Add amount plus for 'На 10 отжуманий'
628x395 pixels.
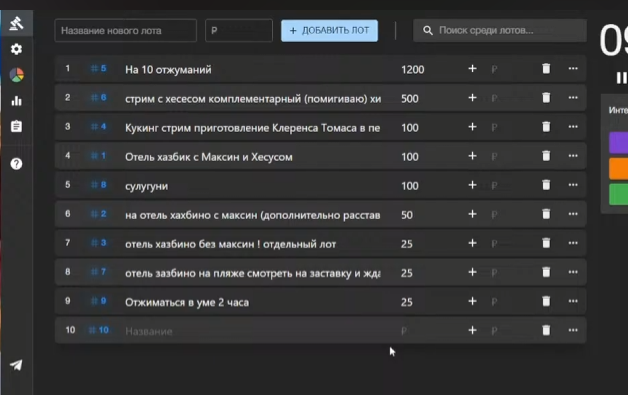[x=472, y=69]
